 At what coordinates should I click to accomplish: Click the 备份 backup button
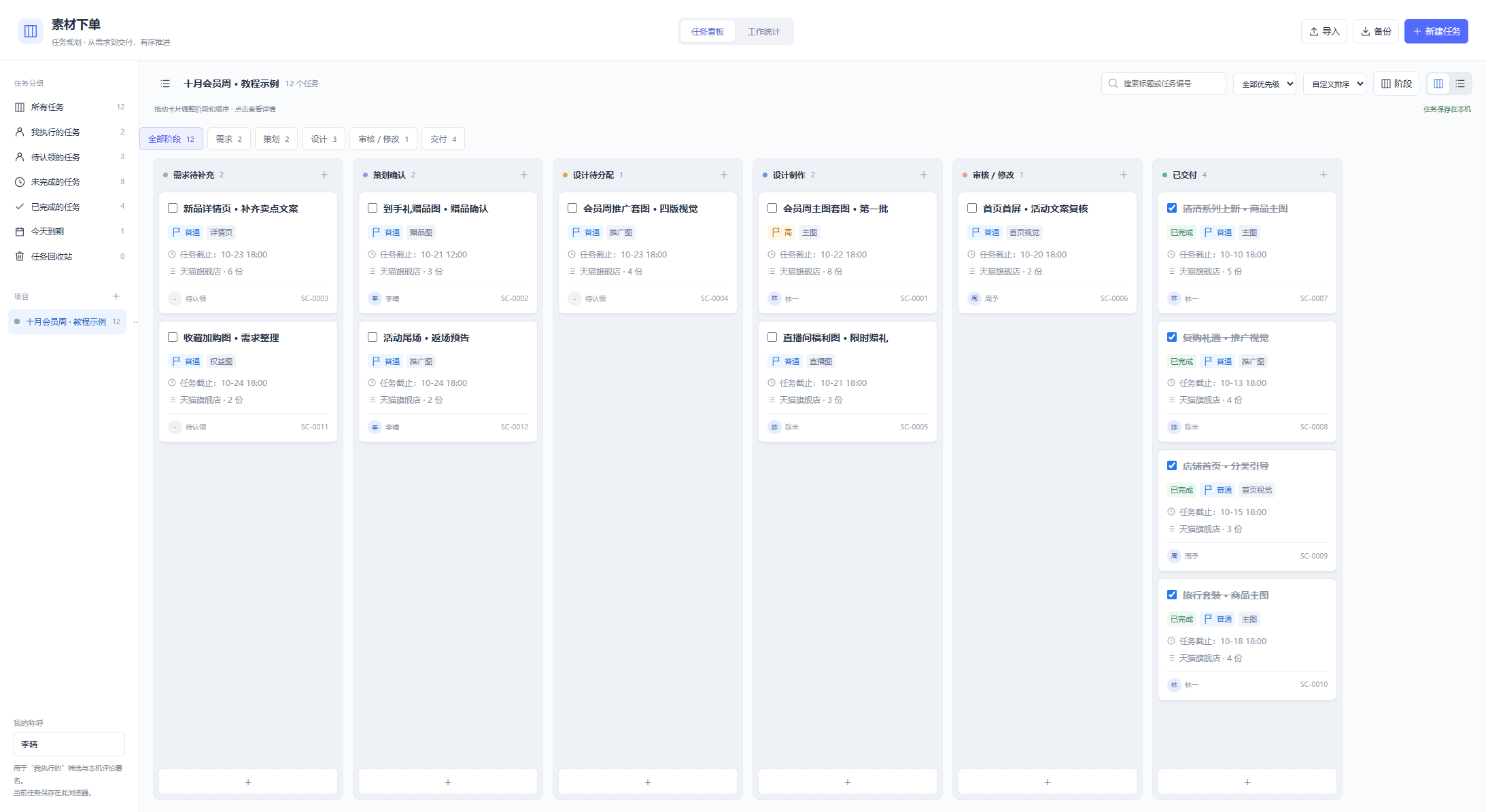1376,31
